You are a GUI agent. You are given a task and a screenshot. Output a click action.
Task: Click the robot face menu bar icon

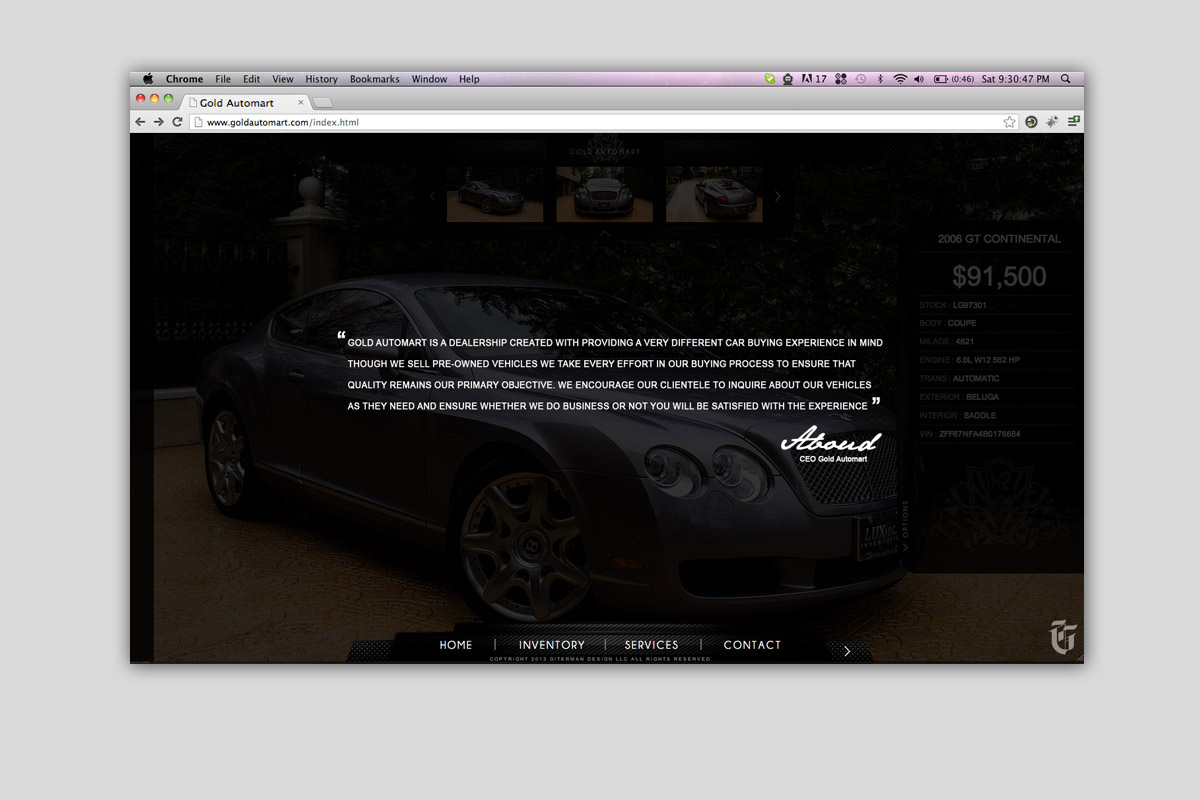(788, 79)
